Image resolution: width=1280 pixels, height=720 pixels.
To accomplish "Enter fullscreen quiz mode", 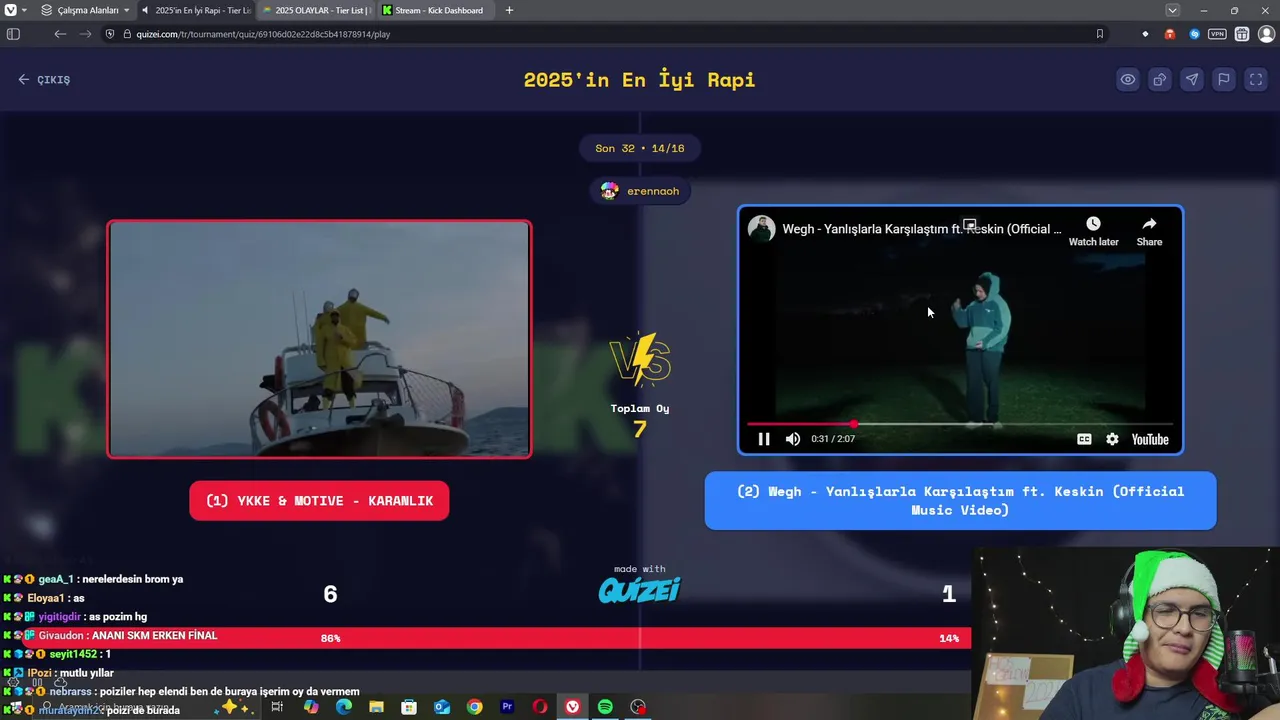I will pyautogui.click(x=1256, y=80).
